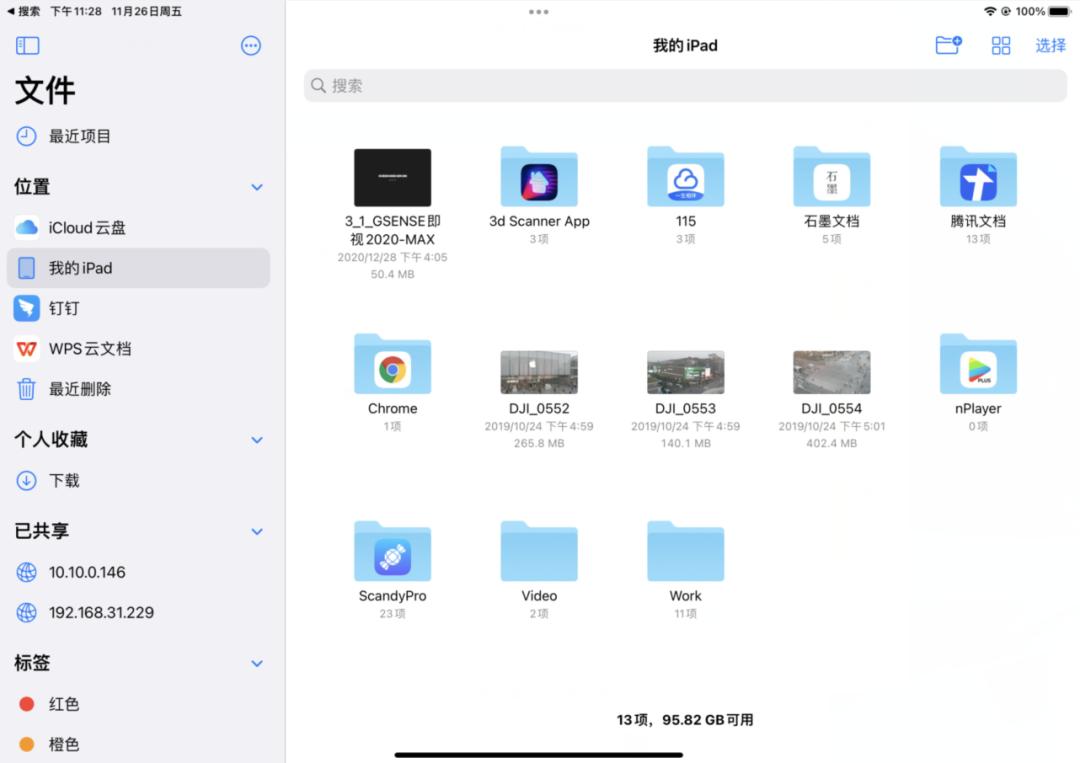Select iCloud 云盘 in the sidebar

coord(88,228)
